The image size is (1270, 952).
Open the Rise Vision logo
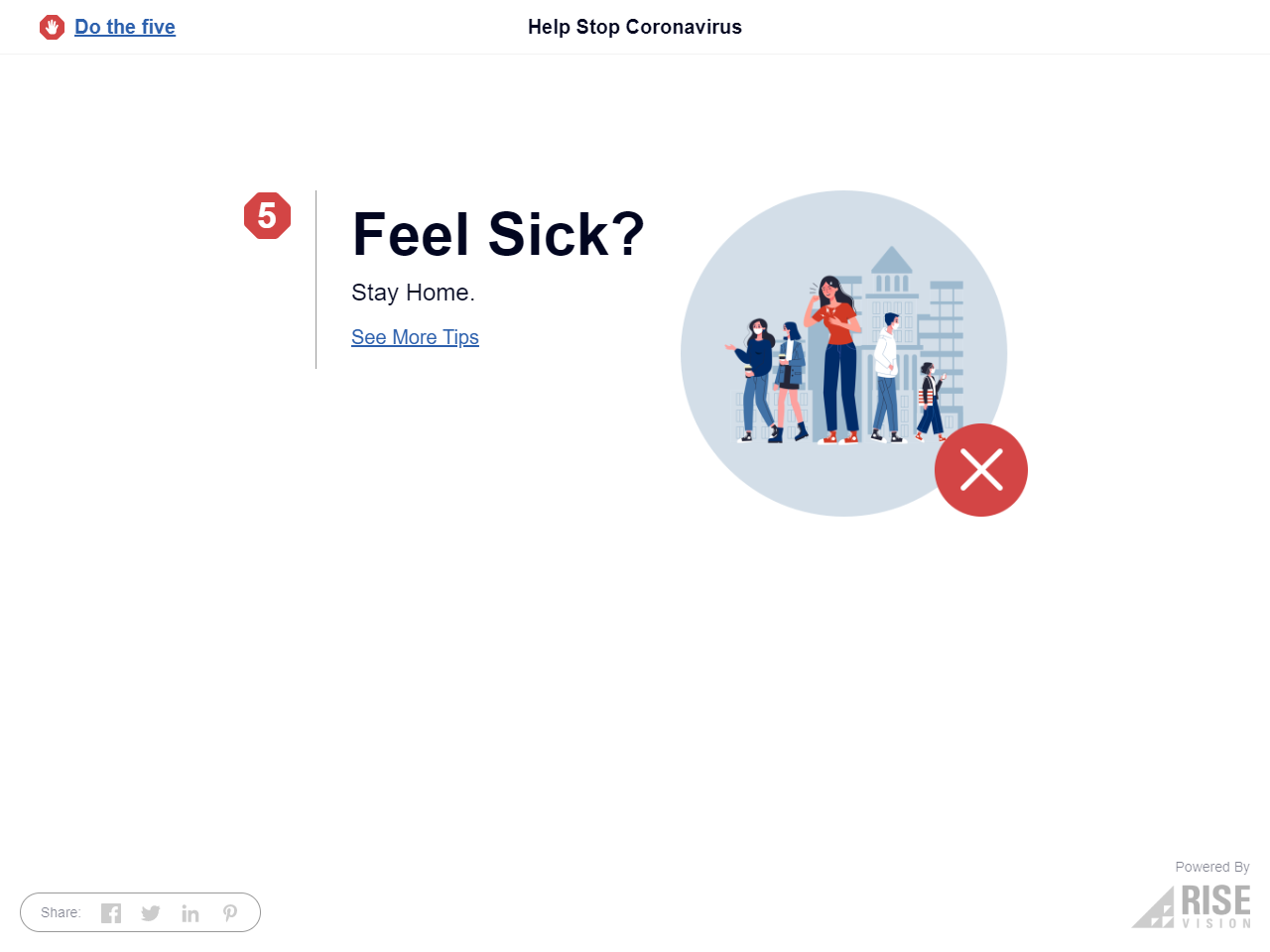coord(1192,906)
